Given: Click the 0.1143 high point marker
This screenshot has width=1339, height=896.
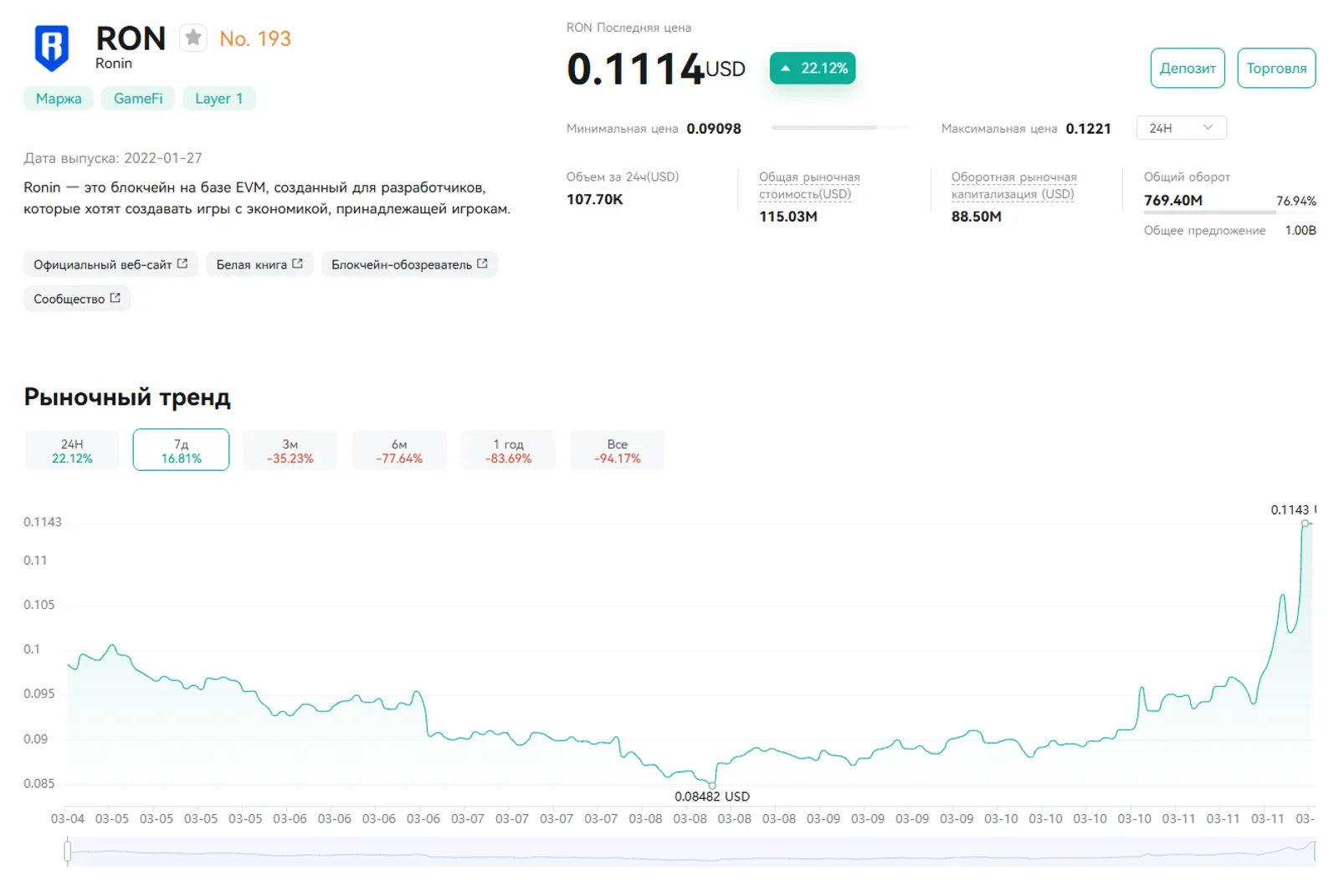Looking at the screenshot, I should point(1305,524).
